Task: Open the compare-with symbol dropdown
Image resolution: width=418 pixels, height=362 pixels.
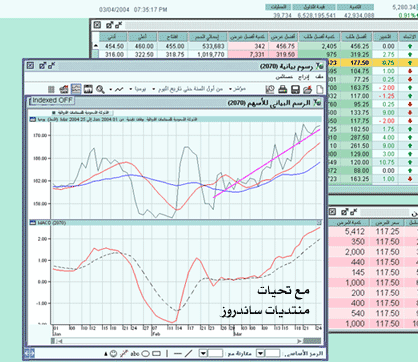Action: click(203, 353)
